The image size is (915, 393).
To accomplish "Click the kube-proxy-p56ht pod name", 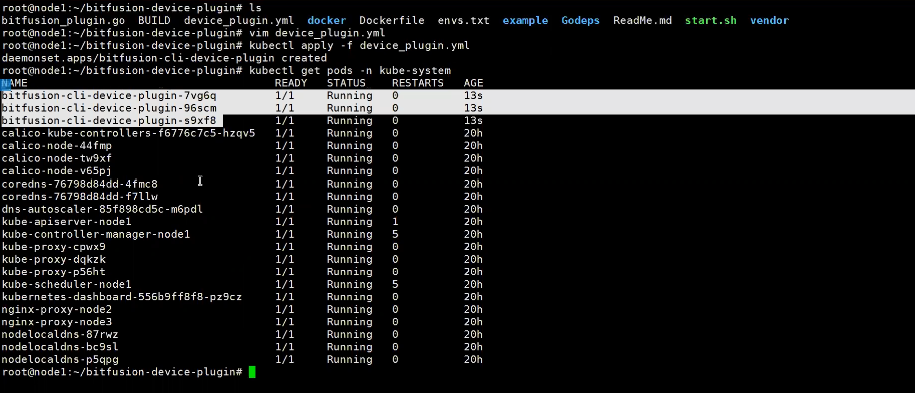I will (54, 272).
